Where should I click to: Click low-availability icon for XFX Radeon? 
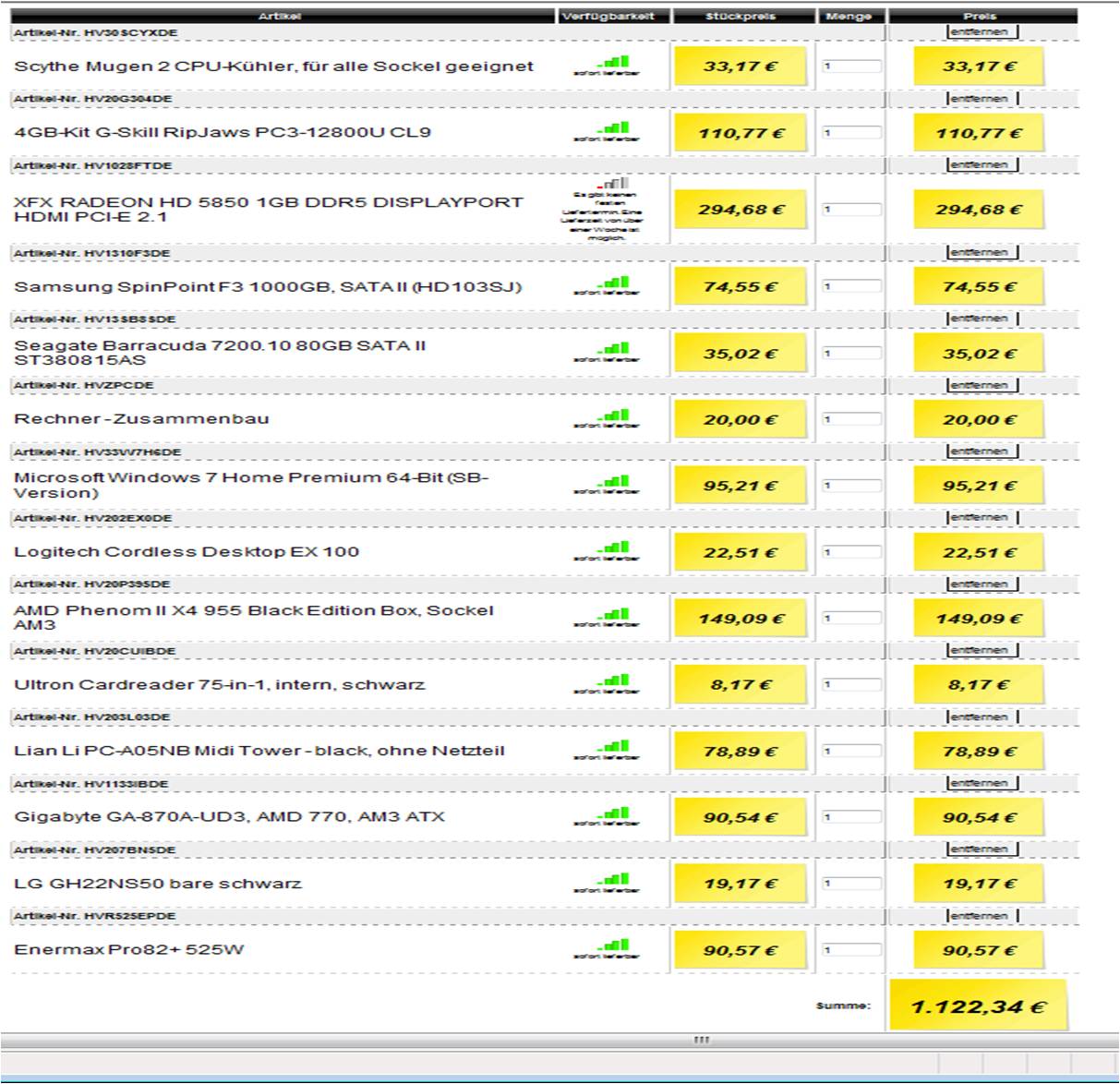(x=613, y=184)
